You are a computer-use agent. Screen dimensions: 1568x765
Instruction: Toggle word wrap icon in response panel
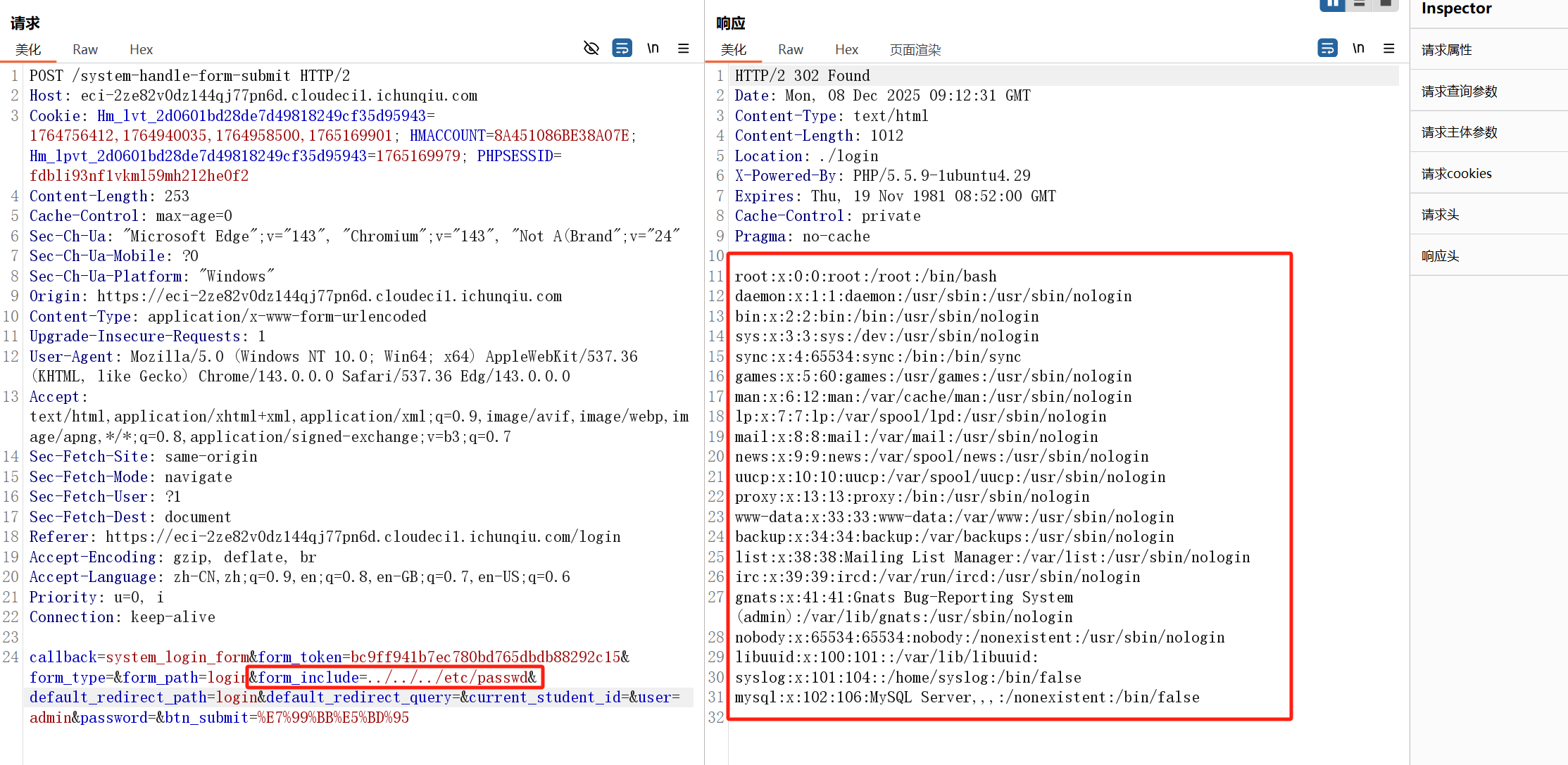coord(1327,48)
